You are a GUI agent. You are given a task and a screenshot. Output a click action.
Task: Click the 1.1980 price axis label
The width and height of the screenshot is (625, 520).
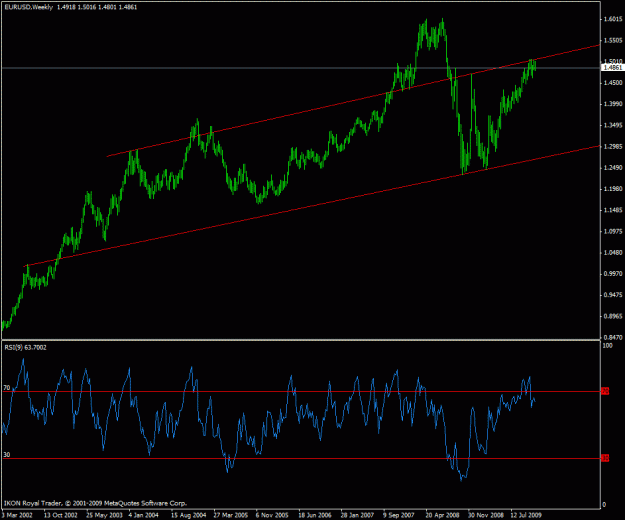tap(613, 189)
